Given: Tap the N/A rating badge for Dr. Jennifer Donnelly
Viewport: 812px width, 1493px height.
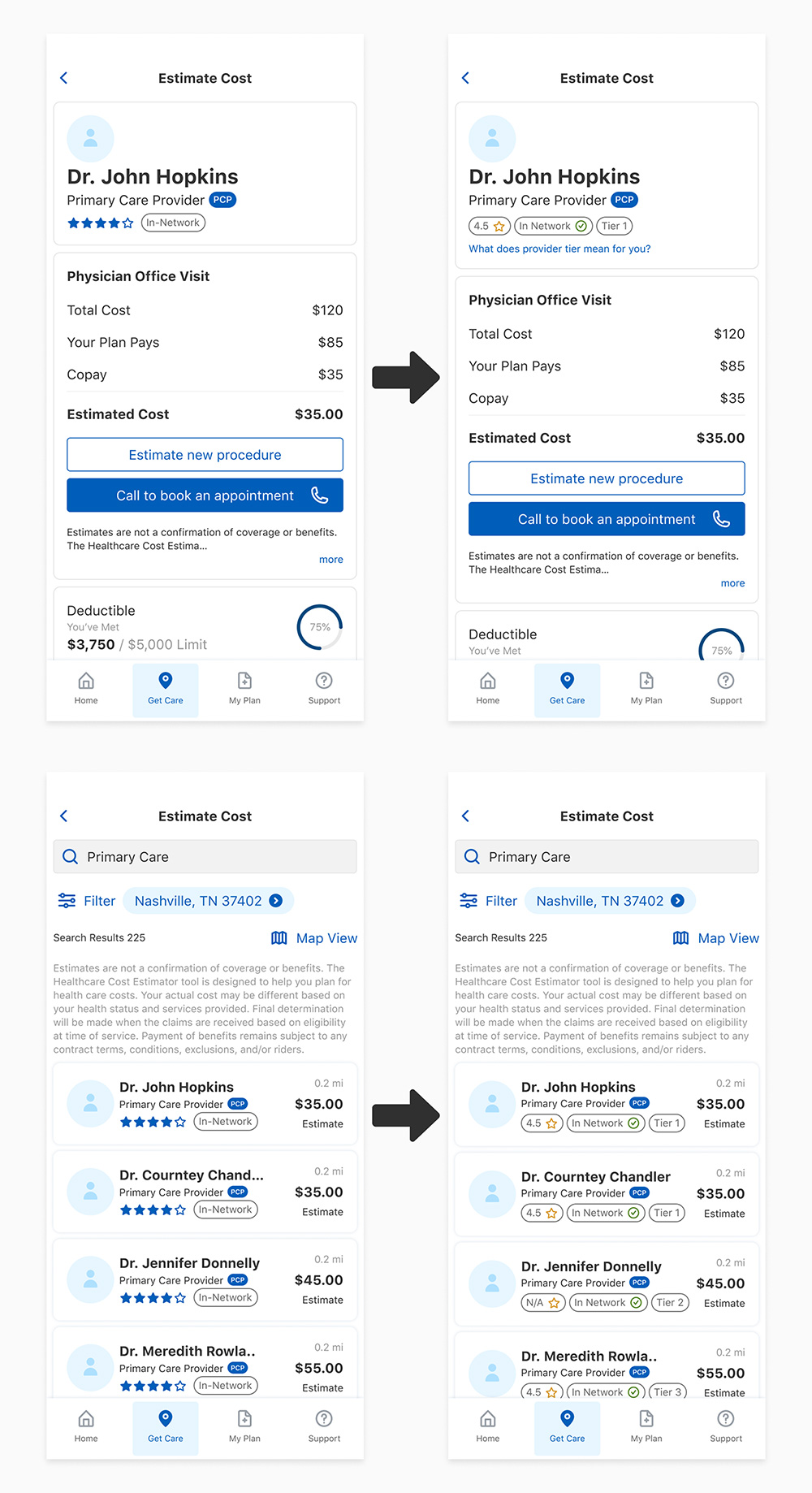Looking at the screenshot, I should click(x=542, y=1302).
